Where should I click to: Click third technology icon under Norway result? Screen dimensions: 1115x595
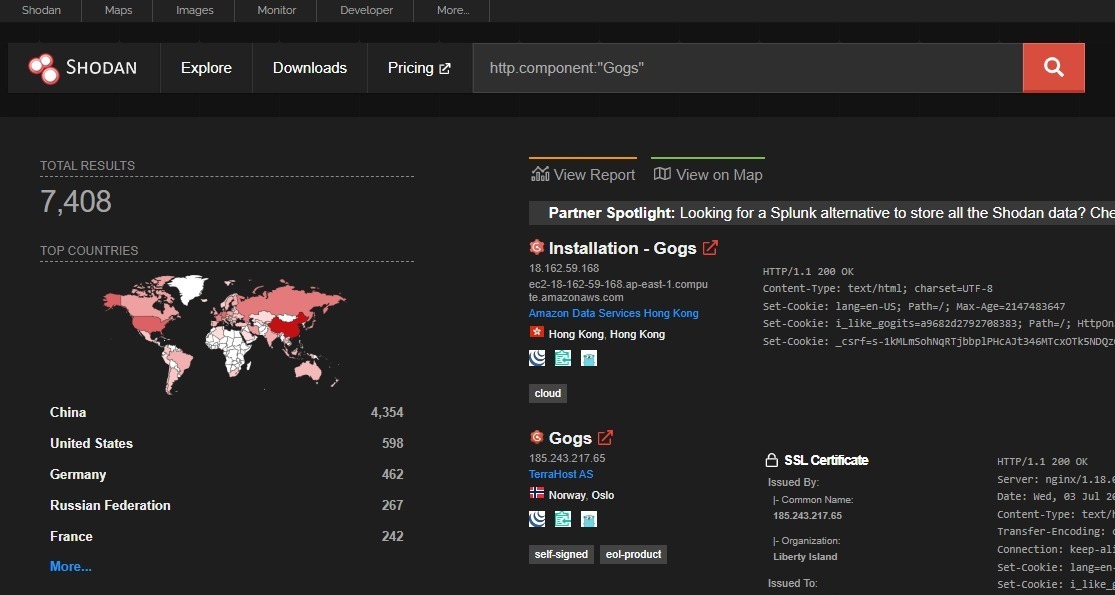588,519
